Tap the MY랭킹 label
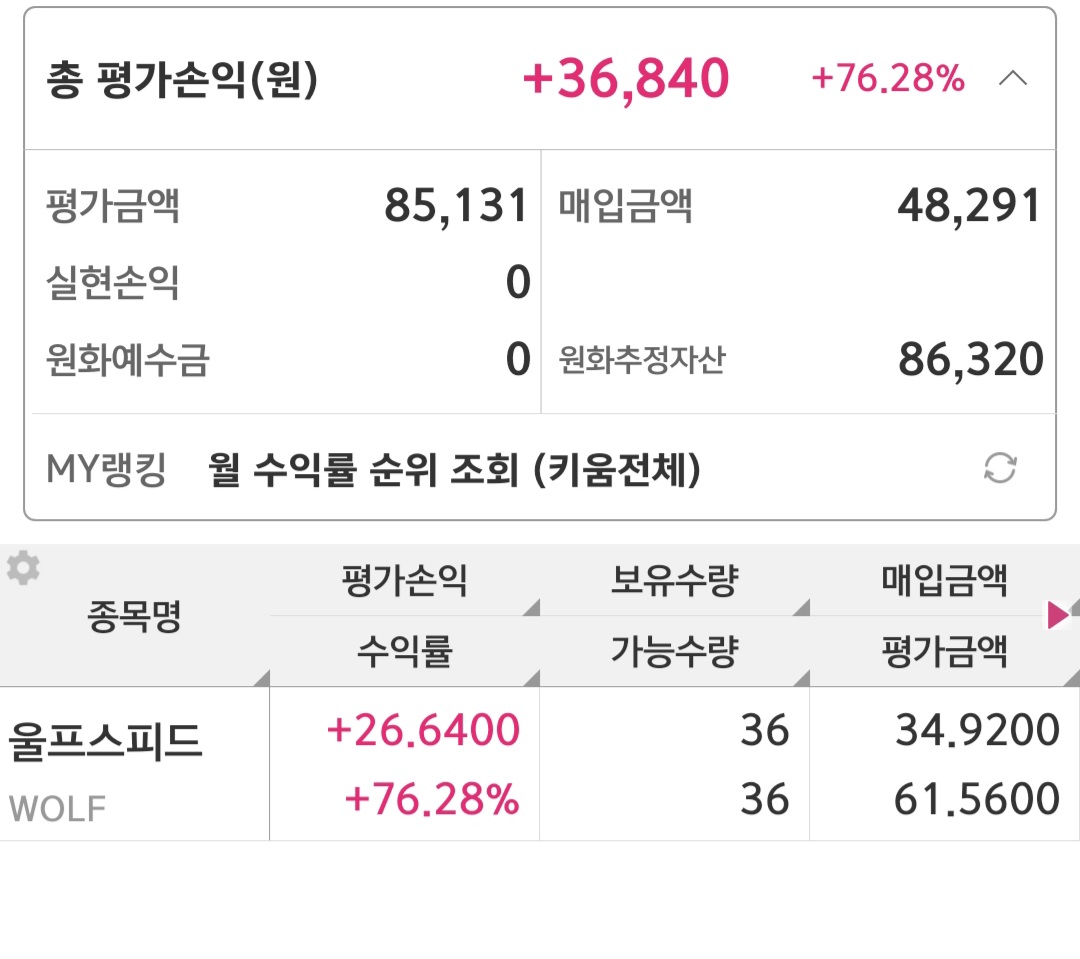This screenshot has height=959, width=1080. (x=106, y=469)
